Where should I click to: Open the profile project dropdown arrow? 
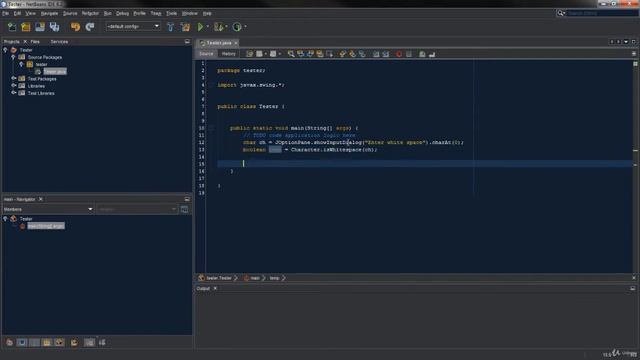pyautogui.click(x=245, y=27)
